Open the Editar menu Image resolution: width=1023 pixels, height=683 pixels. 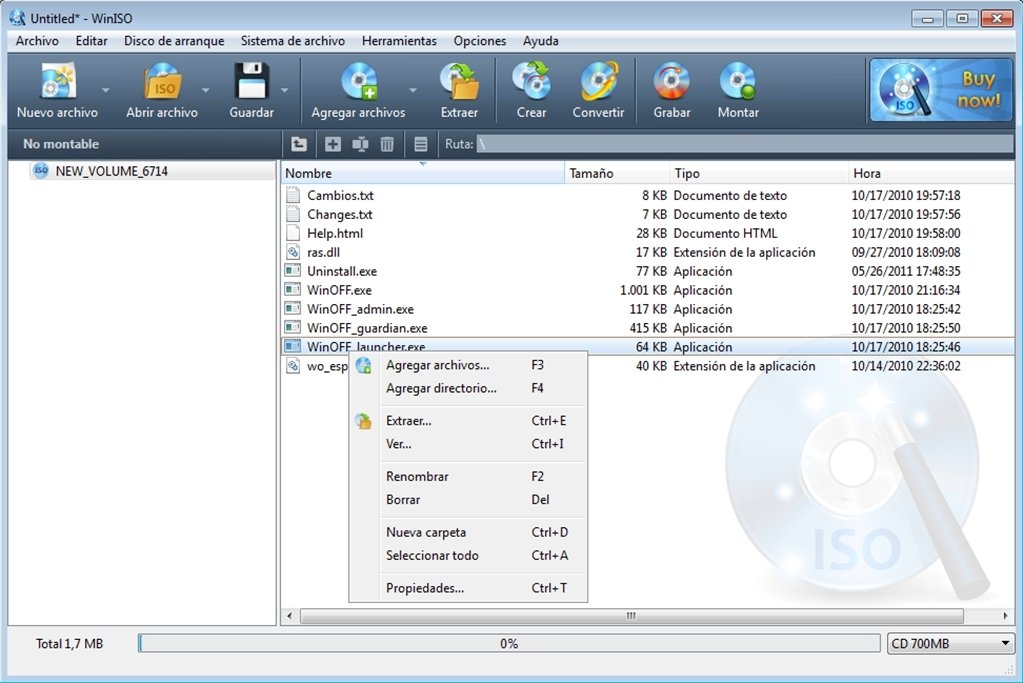(x=91, y=40)
